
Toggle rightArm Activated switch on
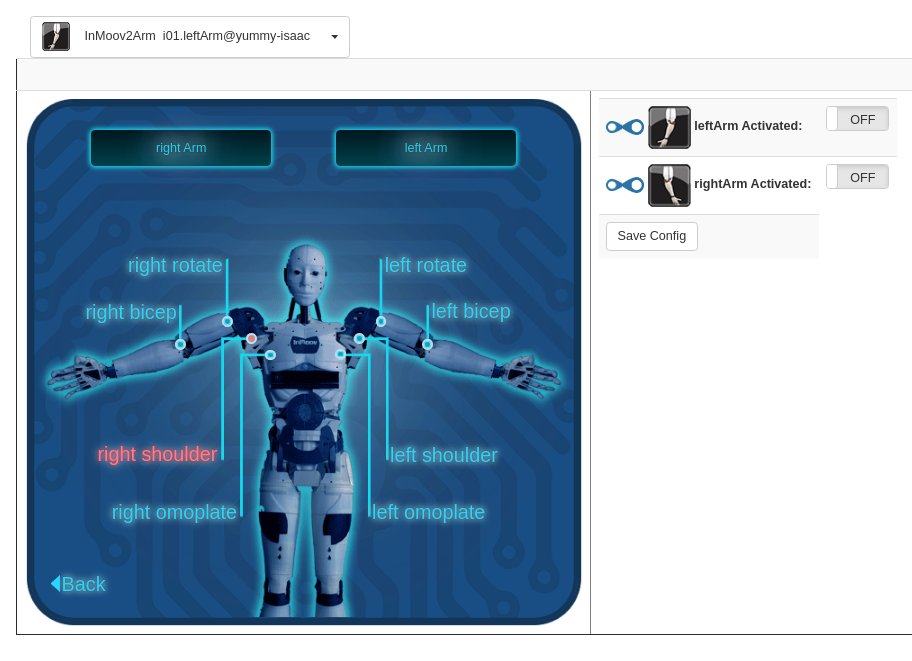(x=857, y=177)
